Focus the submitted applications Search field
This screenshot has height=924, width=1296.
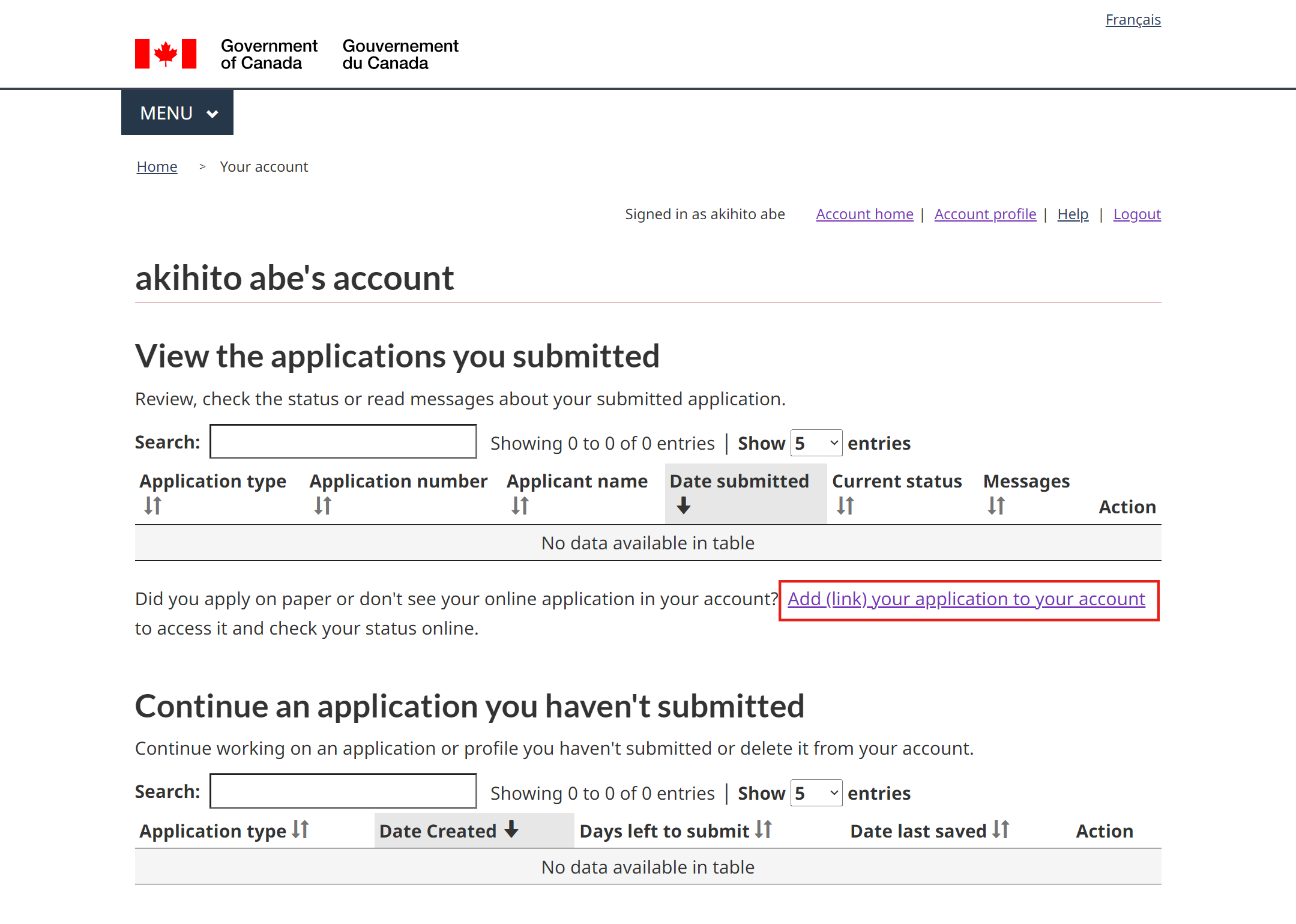(343, 442)
